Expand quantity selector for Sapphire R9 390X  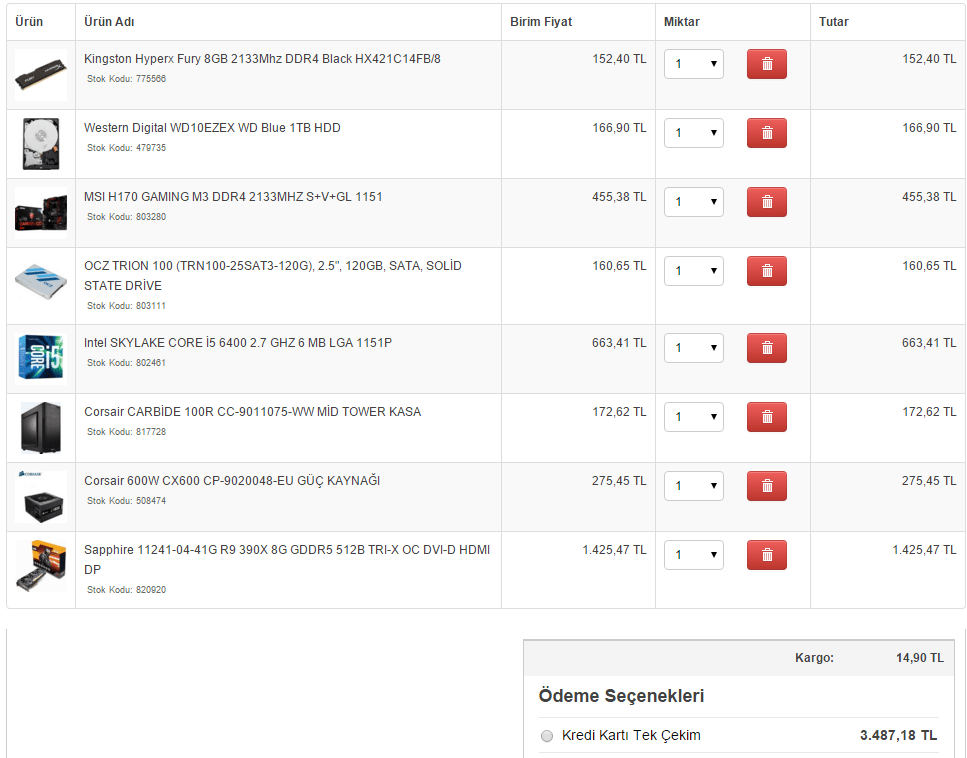point(694,555)
